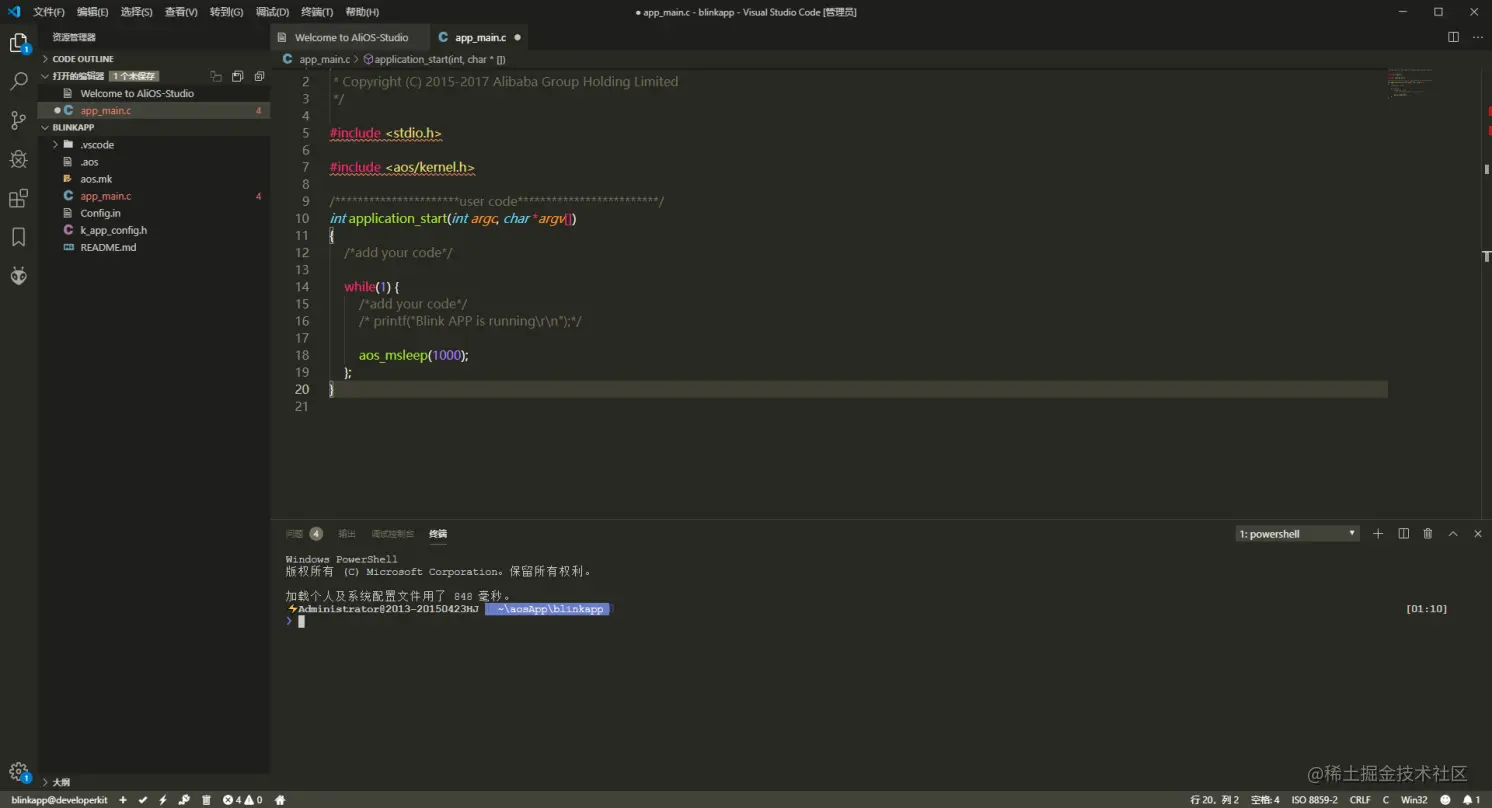Image resolution: width=1492 pixels, height=808 pixels.
Task: Click the wrench icon in status bar
Action: 184,800
